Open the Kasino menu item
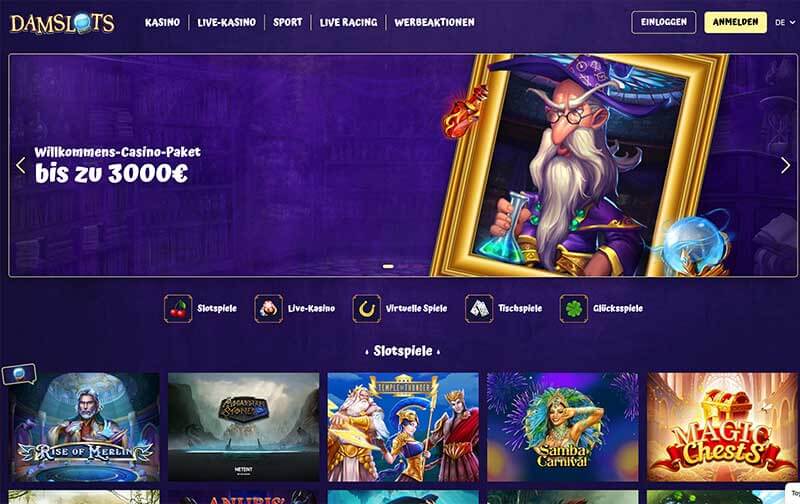The height and width of the screenshot is (504, 800). coord(162,22)
